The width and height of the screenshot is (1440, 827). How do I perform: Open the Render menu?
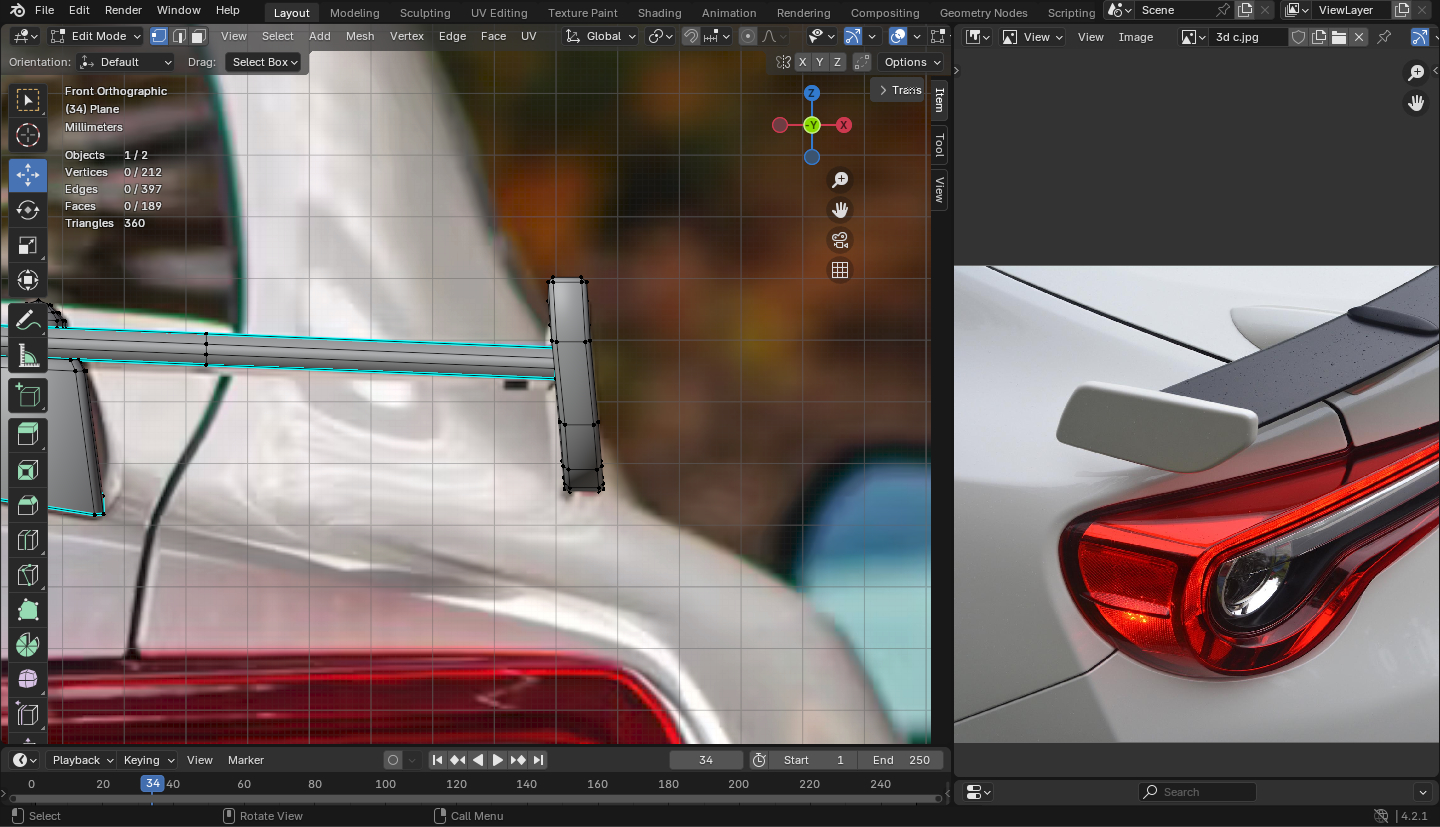[123, 10]
